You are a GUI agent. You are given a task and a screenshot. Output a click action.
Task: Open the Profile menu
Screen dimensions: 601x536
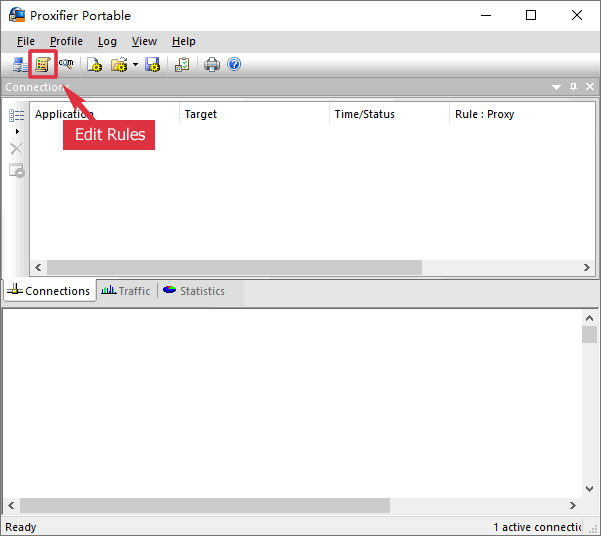(66, 41)
